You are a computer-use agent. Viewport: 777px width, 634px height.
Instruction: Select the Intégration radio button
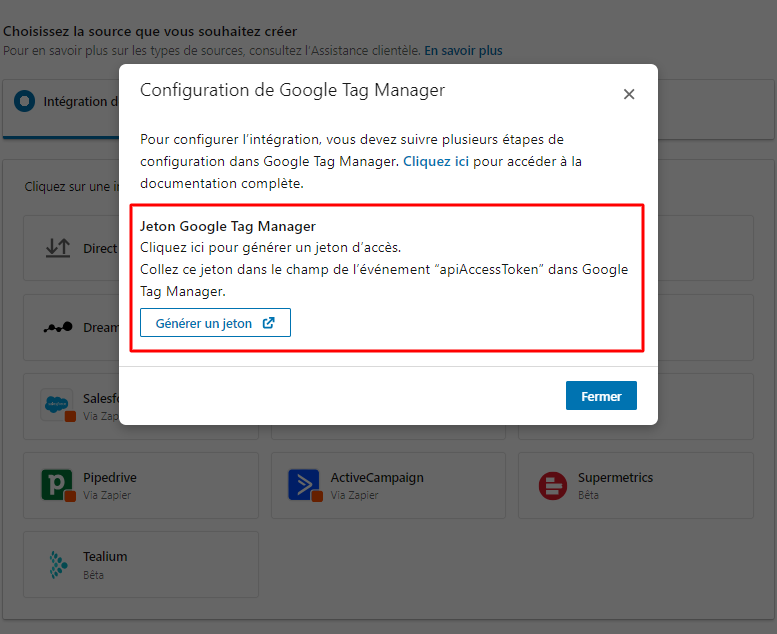[24, 101]
